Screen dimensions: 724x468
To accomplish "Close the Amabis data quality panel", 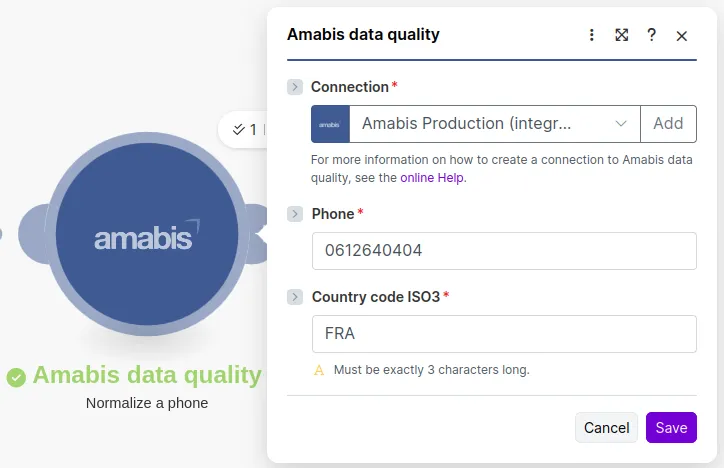I will click(x=682, y=35).
